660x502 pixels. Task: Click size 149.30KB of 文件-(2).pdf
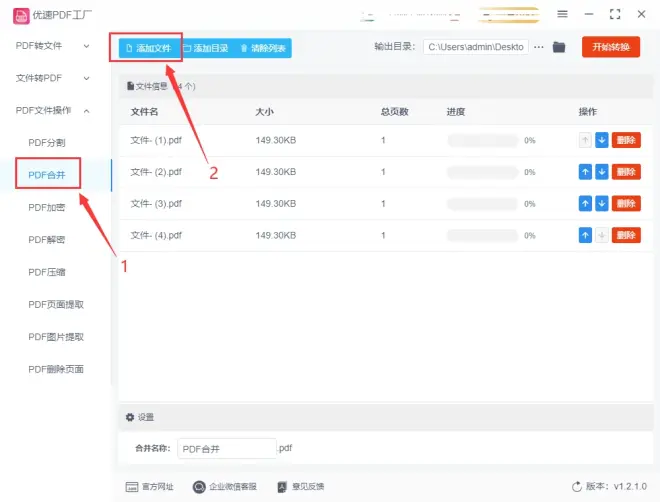tap(276, 172)
